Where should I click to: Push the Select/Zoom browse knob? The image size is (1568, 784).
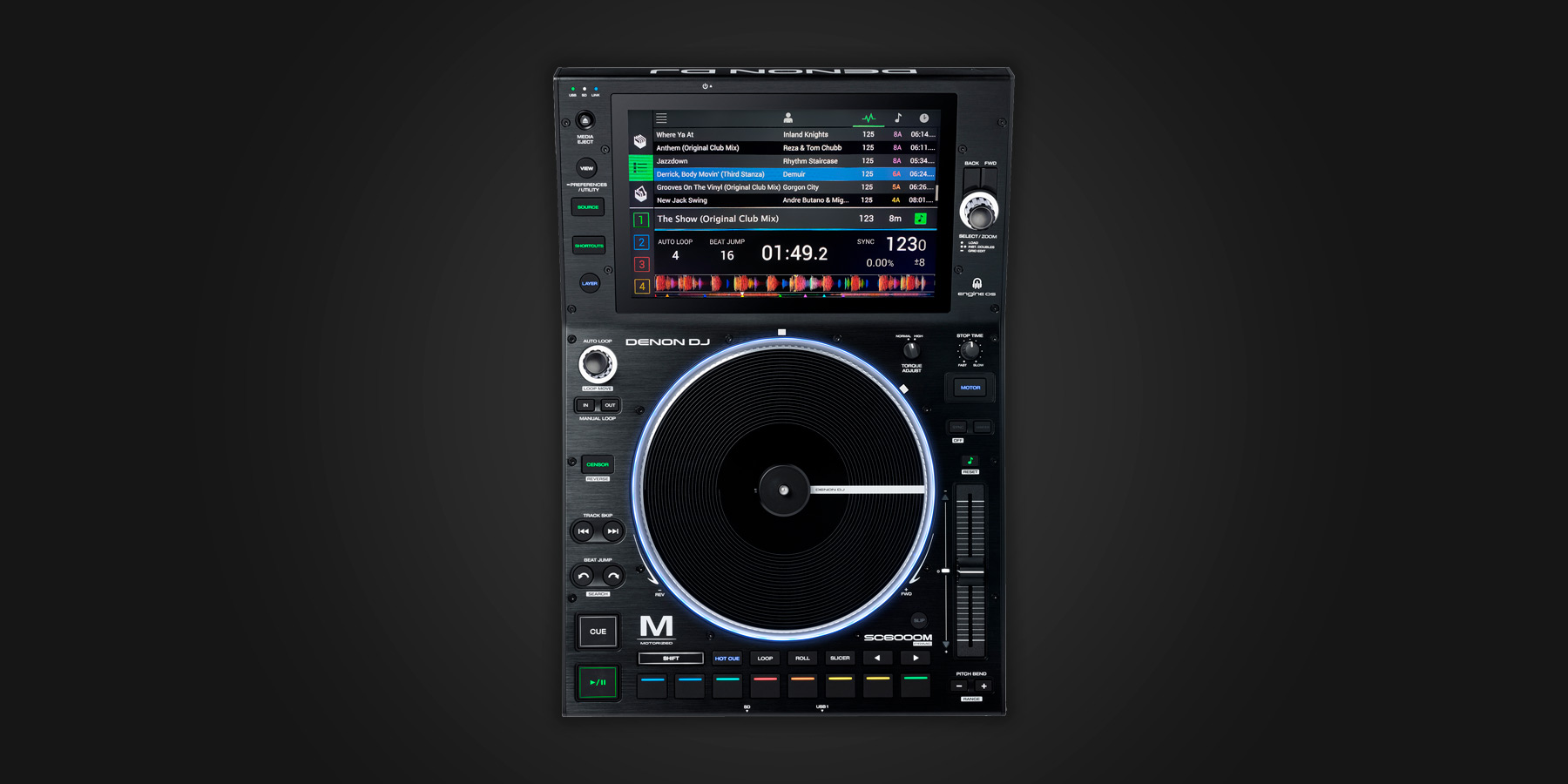[x=979, y=212]
